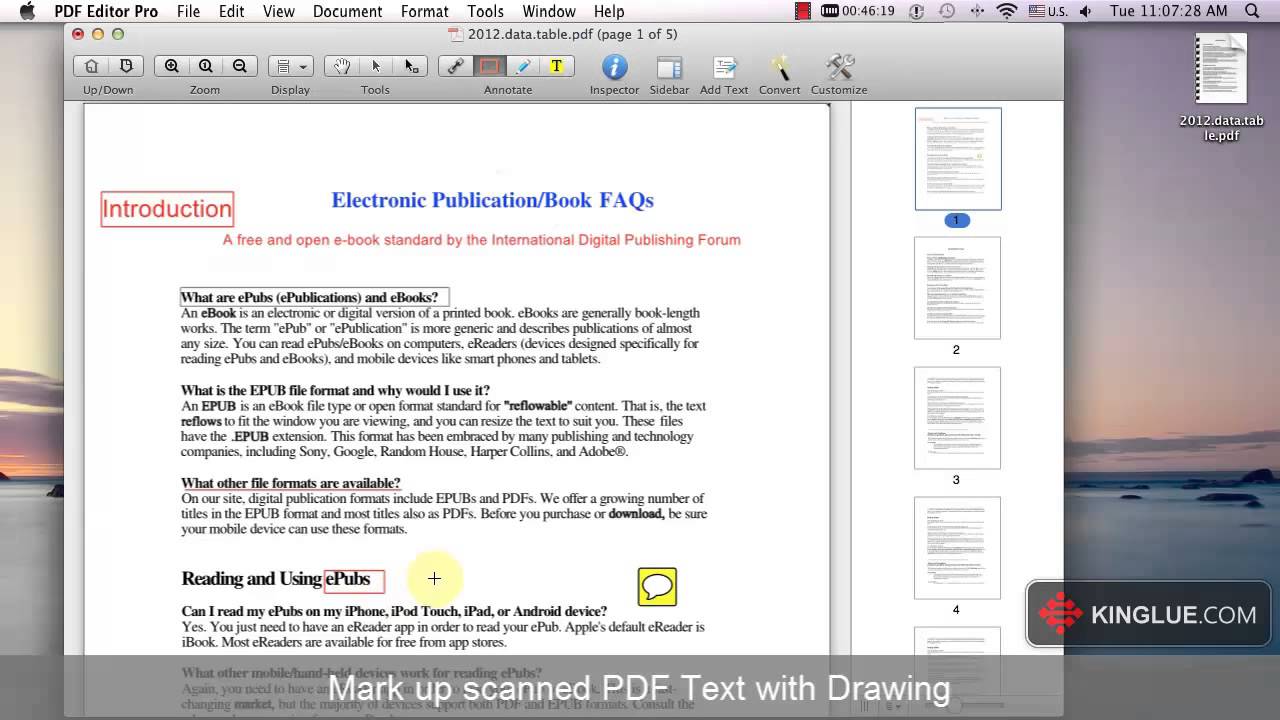Screen dimensions: 1280x720
Task: Select the object selection arrow tool
Action: coord(411,66)
